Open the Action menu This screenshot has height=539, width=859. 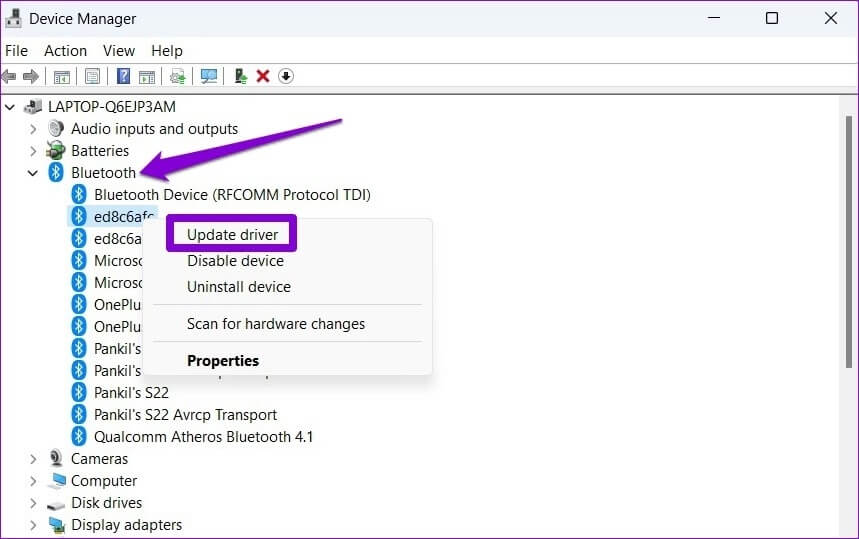click(65, 51)
